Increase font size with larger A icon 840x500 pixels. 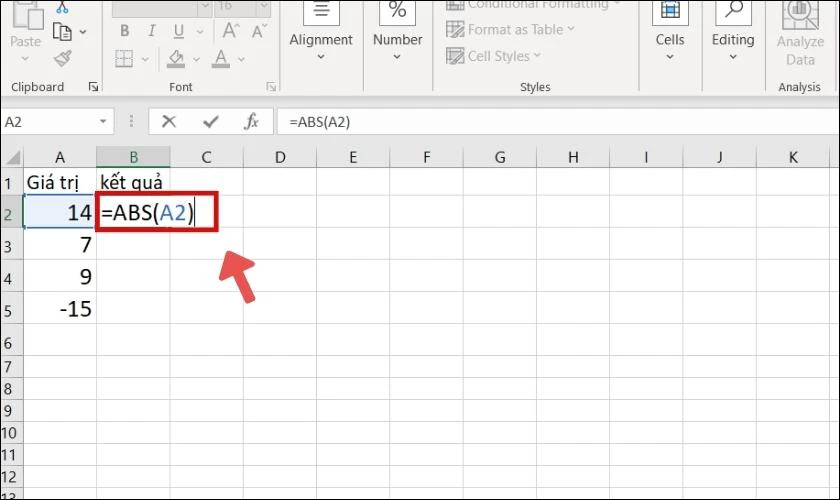[231, 31]
